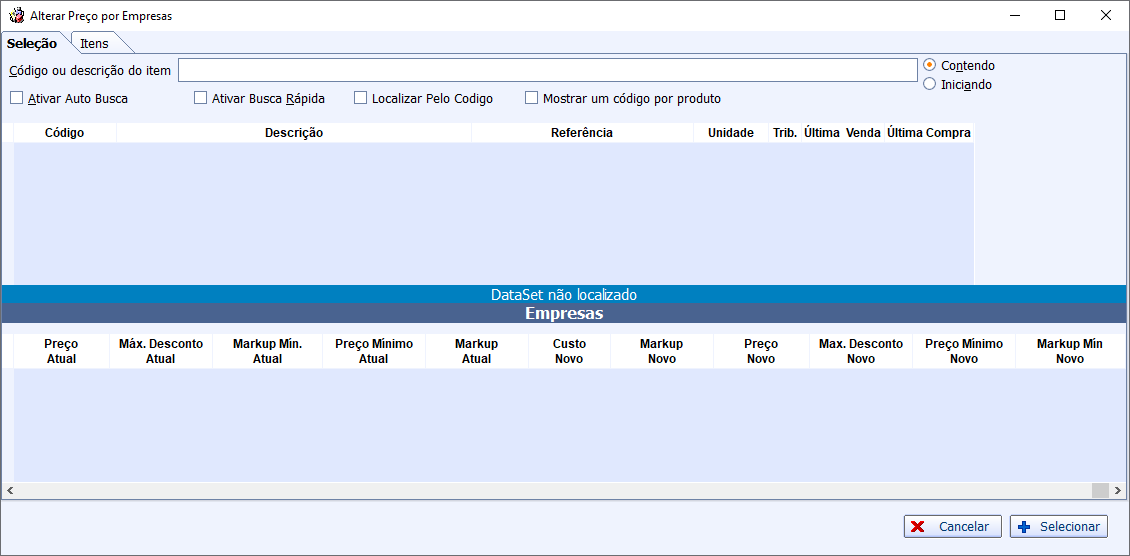Toggle Ativar Busca Rápida checkbox

200,98
